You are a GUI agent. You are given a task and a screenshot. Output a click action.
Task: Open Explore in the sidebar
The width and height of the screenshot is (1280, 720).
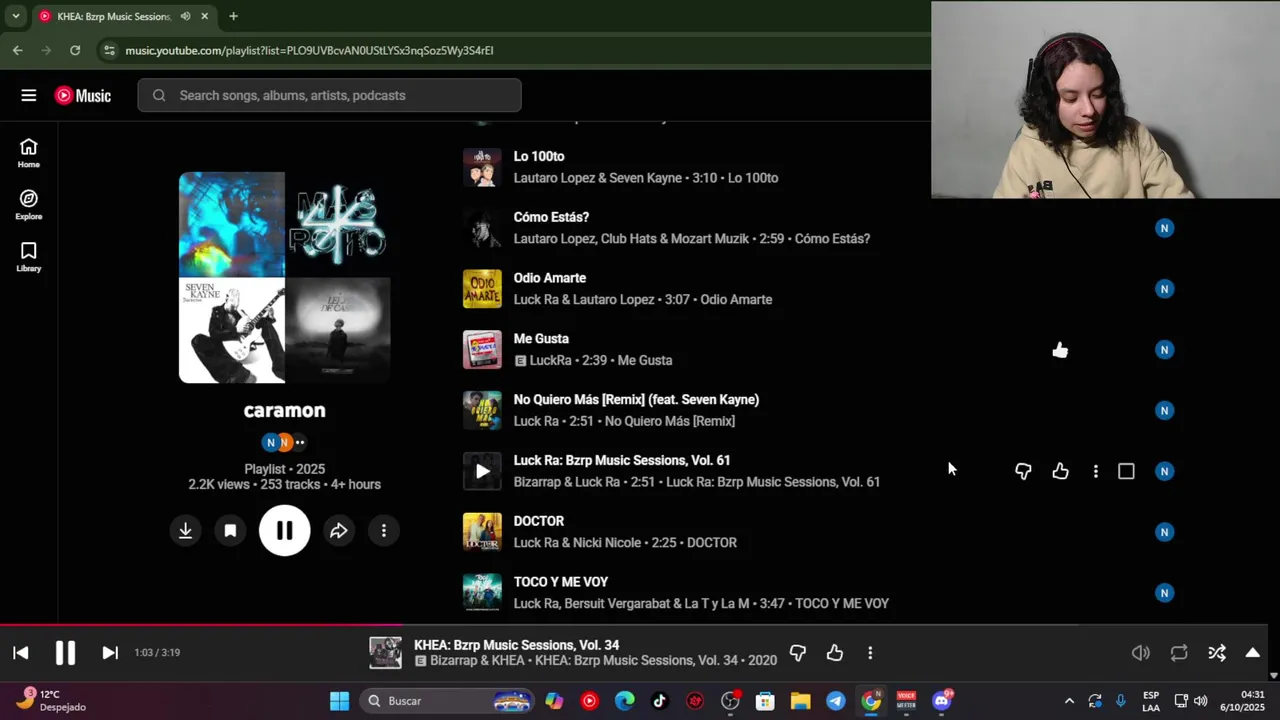(28, 205)
